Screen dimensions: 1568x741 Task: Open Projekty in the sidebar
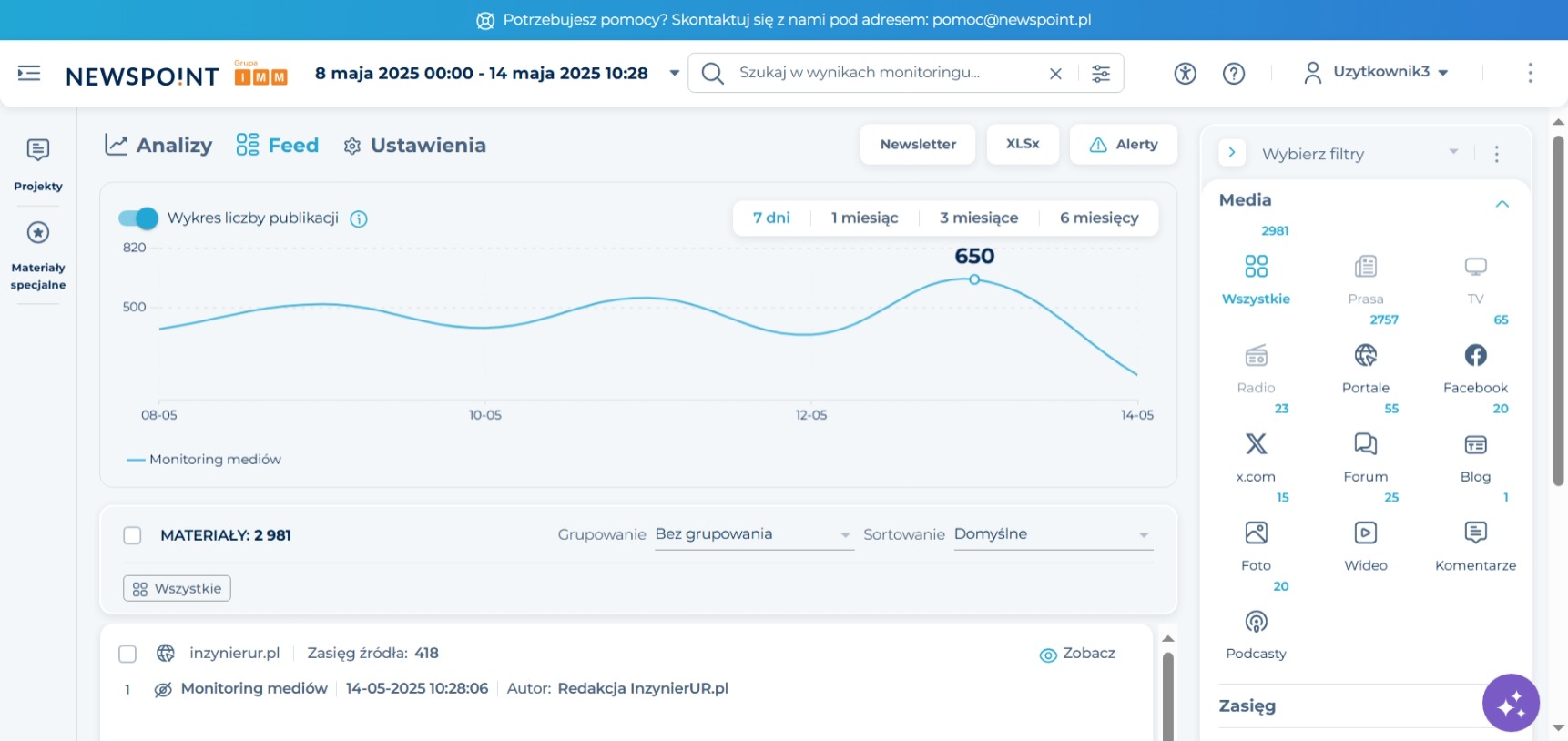point(38,165)
